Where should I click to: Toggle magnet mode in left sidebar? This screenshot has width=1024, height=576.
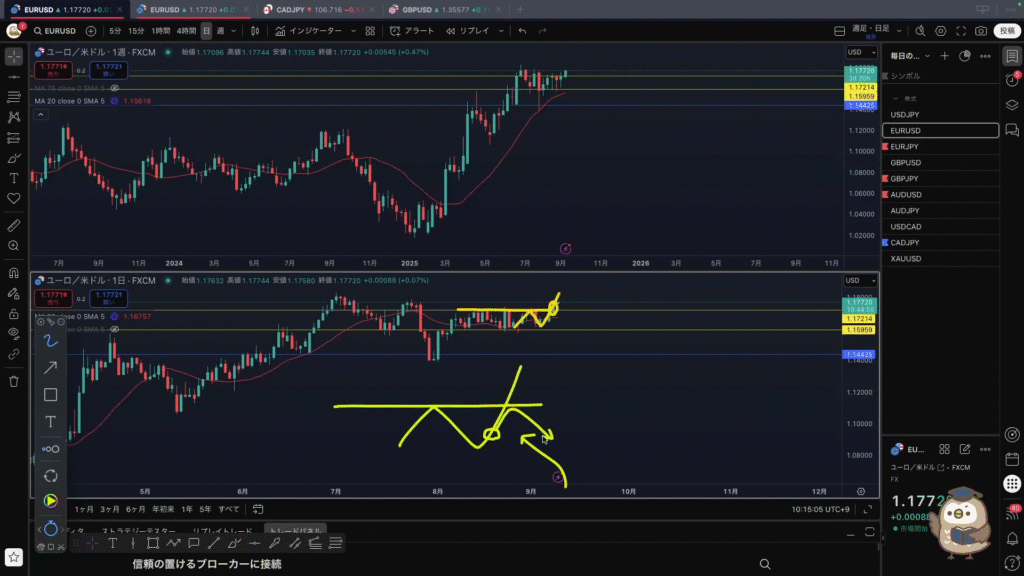point(14,274)
